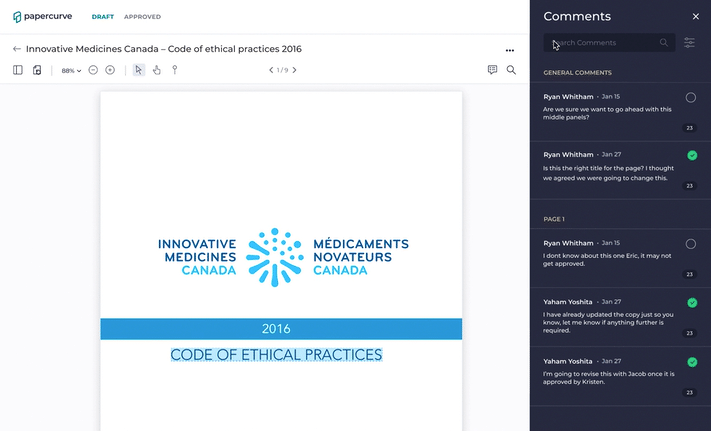Switch to the Approved tab
Image resolution: width=711 pixels, height=431 pixels.
tap(142, 17)
